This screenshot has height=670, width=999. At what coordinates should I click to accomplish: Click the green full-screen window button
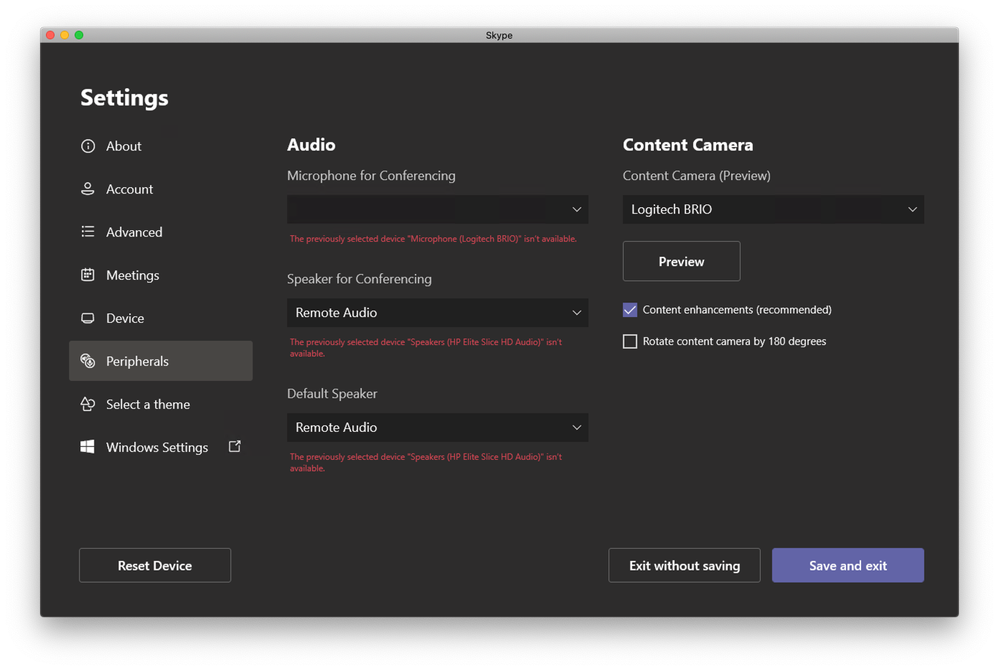click(79, 35)
